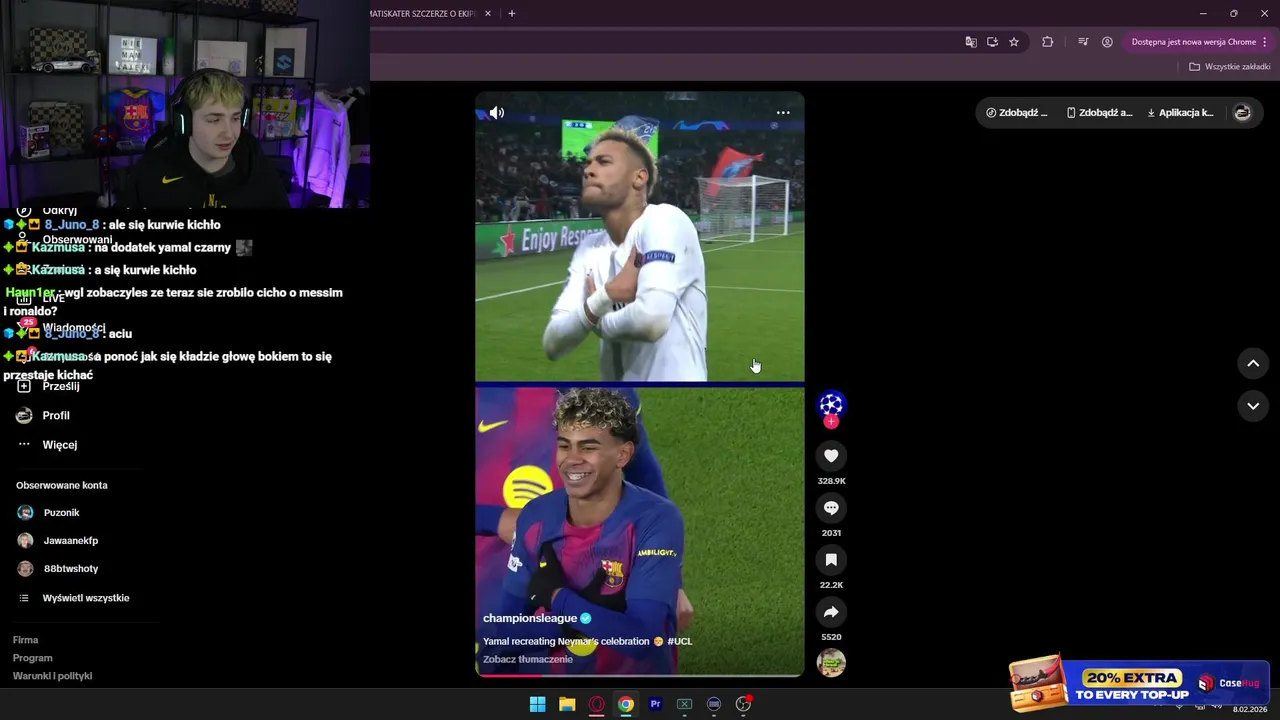Click the top Neymar video frame
Screen dimensions: 1280x720
[640, 237]
